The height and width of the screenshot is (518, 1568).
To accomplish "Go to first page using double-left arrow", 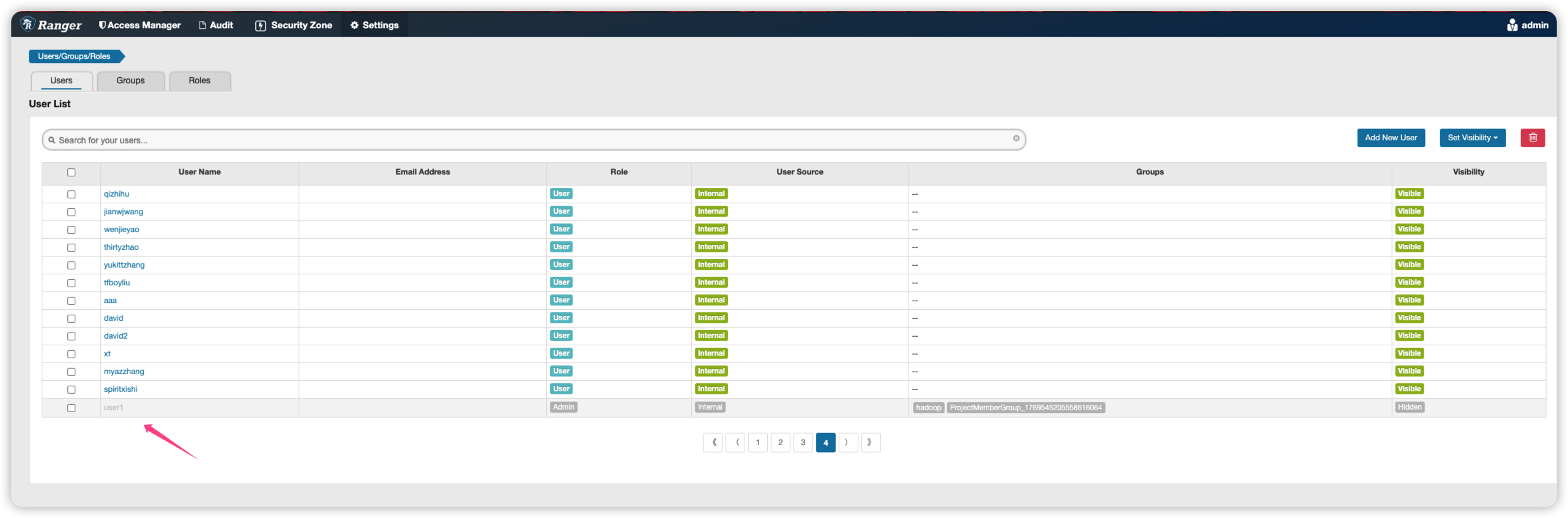I will click(713, 442).
